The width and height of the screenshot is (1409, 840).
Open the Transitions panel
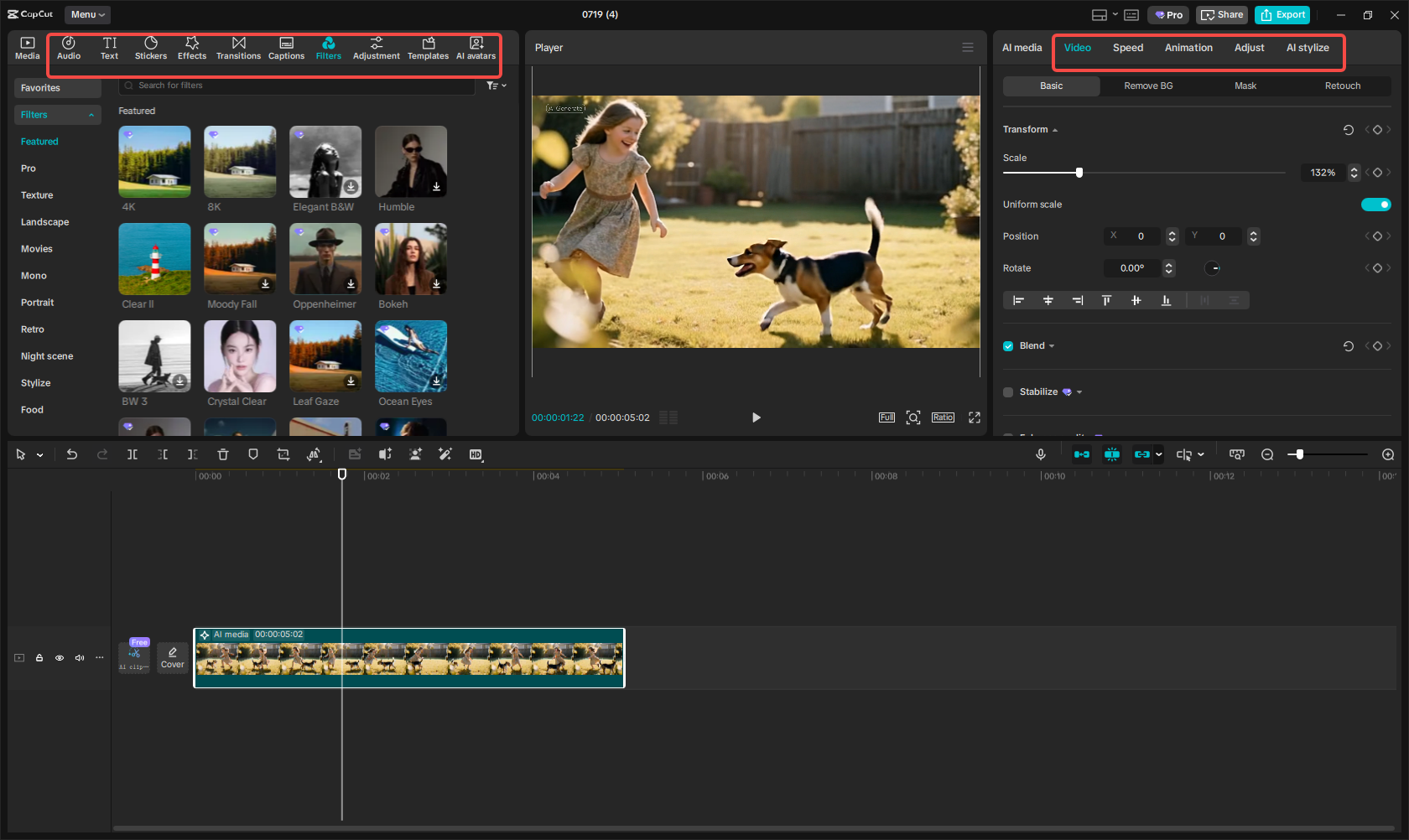pyautogui.click(x=238, y=47)
